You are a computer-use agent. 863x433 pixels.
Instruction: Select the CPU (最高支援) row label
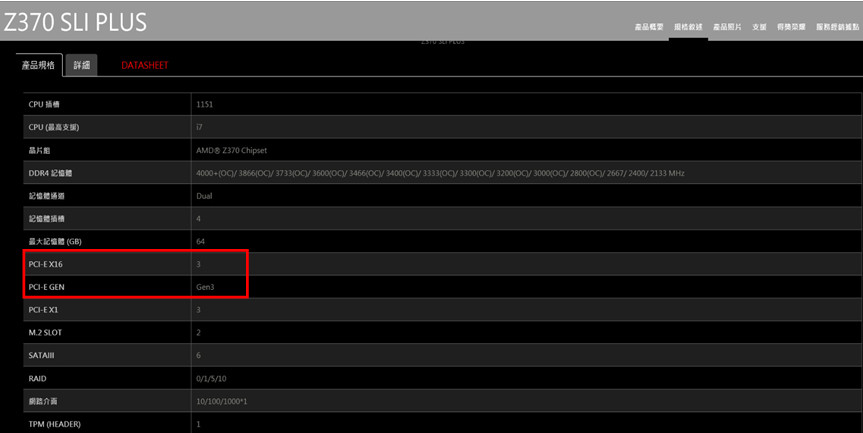[54, 127]
